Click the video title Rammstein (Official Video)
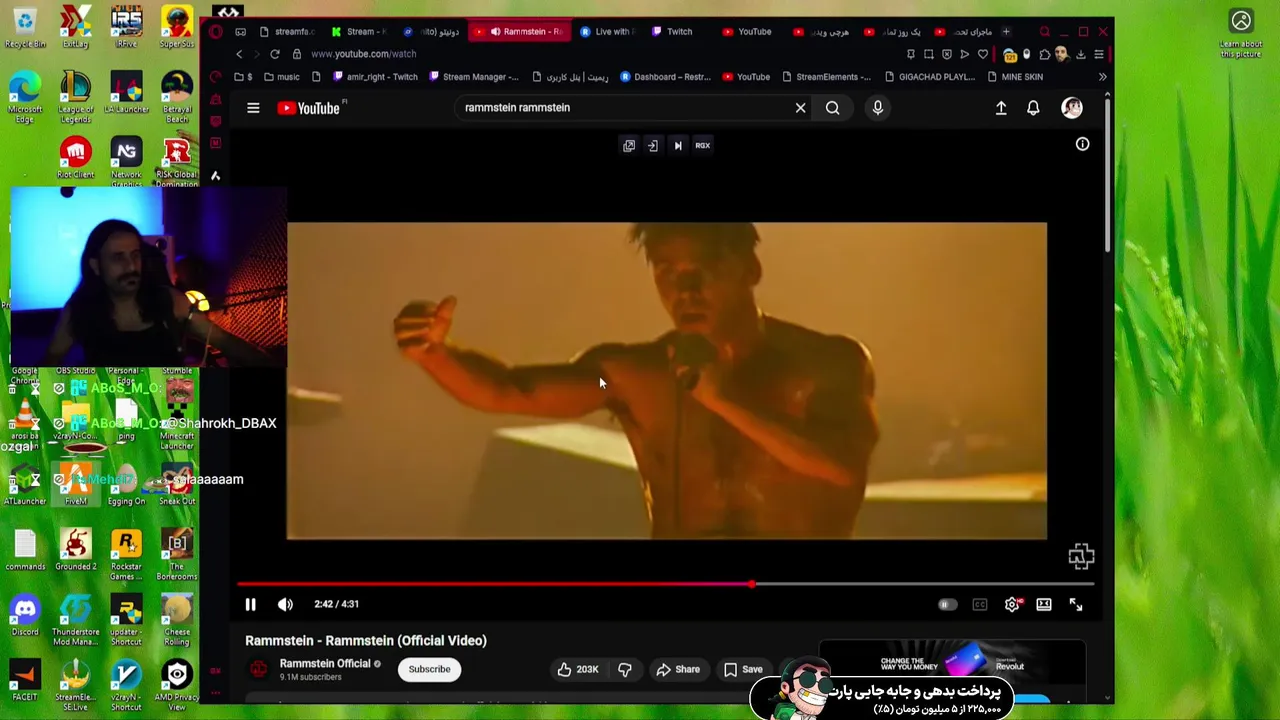 tap(366, 641)
